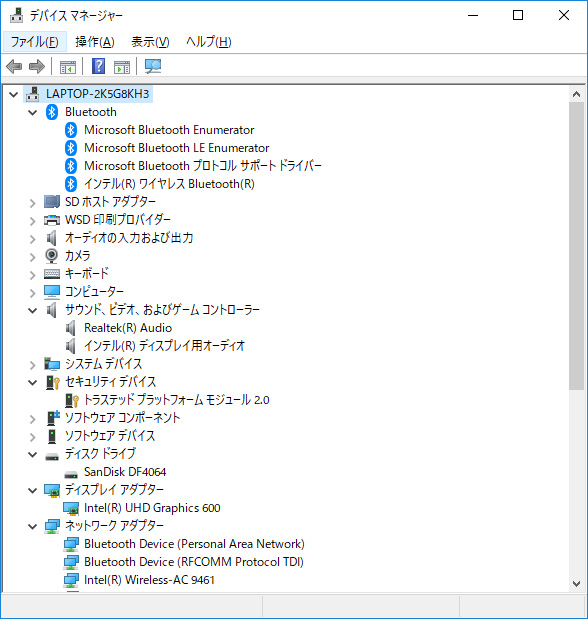Viewport: 588px width, 619px height.
Task: Click the scrollbar up arrow
Action: point(577,94)
